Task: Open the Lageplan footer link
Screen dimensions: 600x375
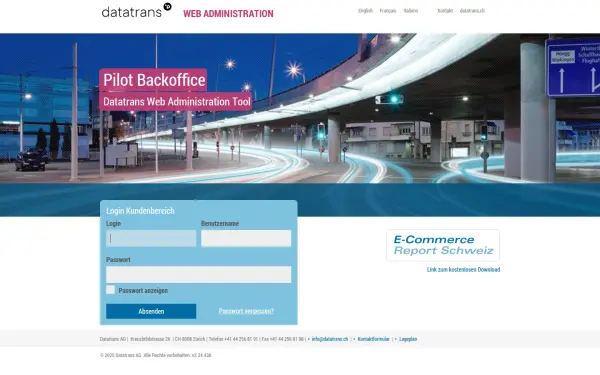Action: (408, 339)
